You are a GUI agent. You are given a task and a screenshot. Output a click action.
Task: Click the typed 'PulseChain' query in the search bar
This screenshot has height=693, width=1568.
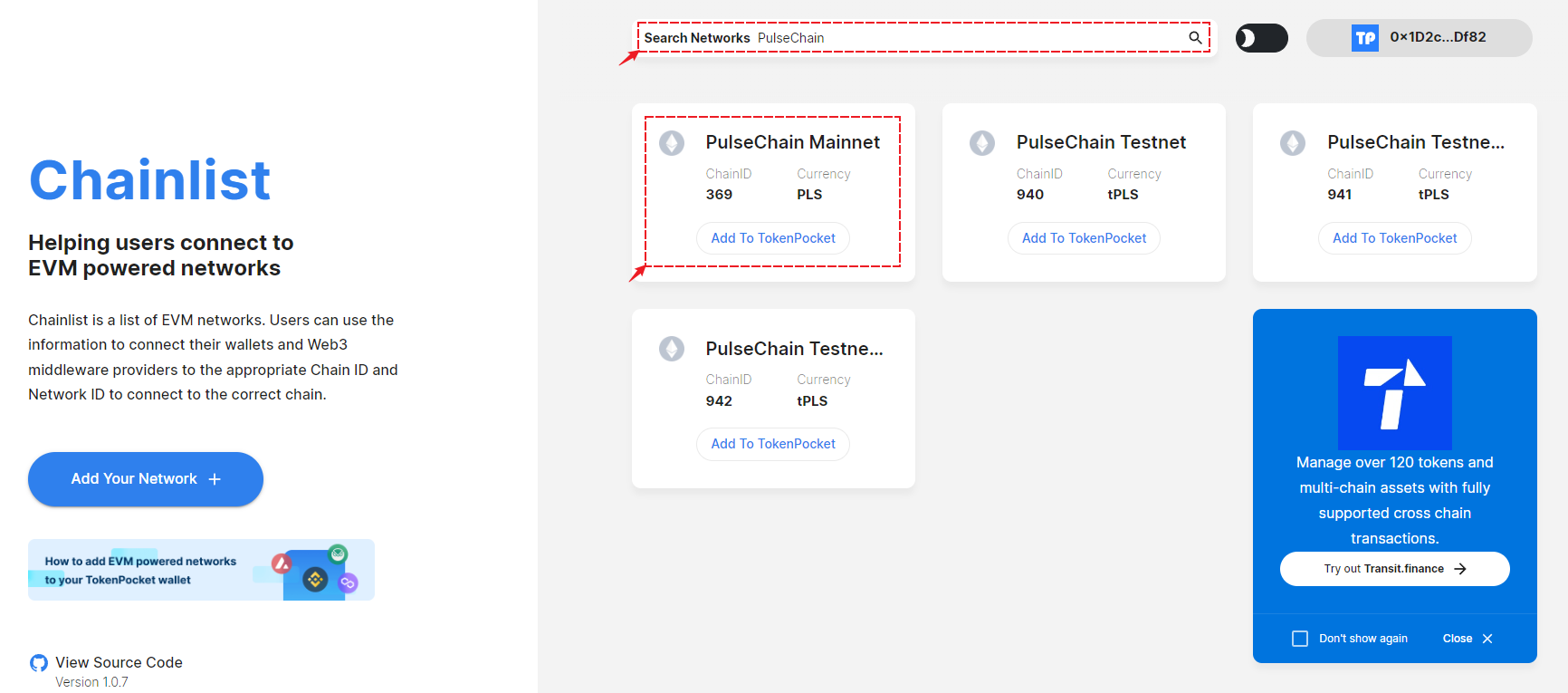791,38
